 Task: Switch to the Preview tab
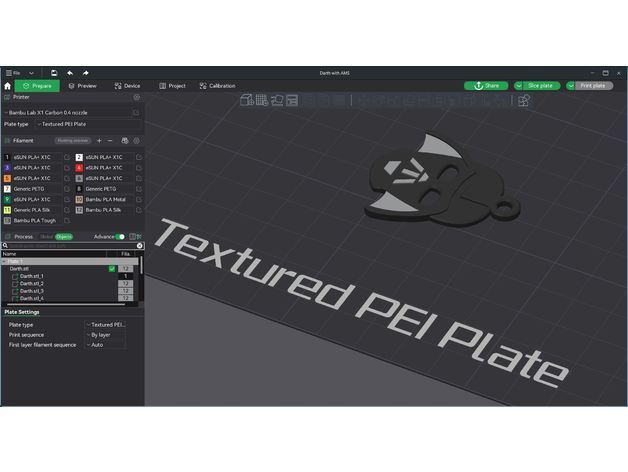pyautogui.click(x=83, y=86)
